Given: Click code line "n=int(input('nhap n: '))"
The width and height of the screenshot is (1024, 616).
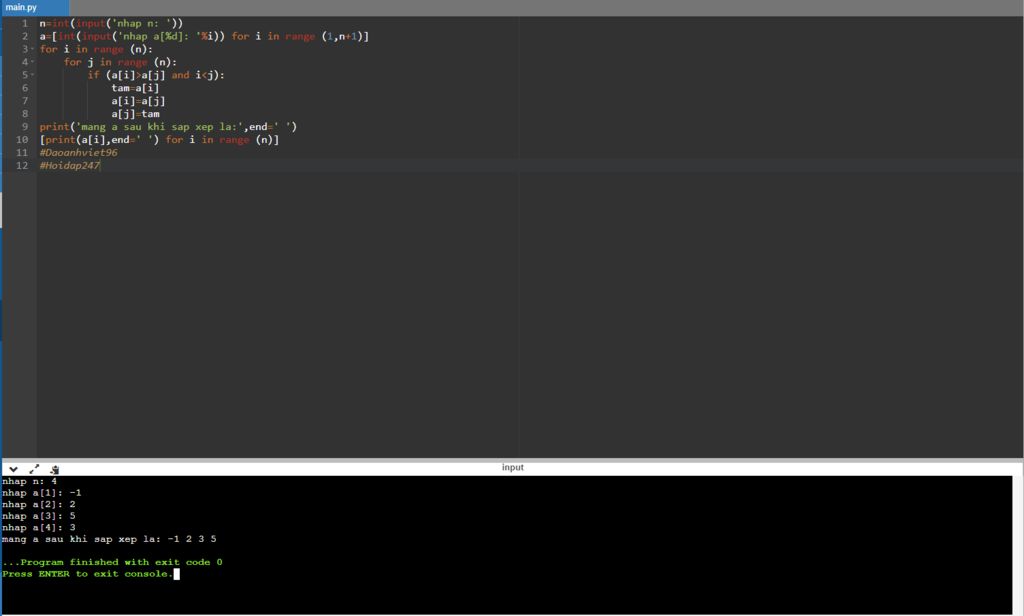Looking at the screenshot, I should (111, 24).
